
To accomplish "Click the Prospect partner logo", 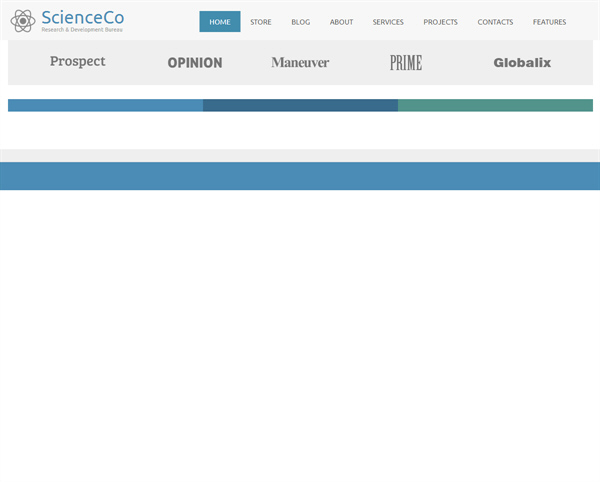I will point(78,62).
